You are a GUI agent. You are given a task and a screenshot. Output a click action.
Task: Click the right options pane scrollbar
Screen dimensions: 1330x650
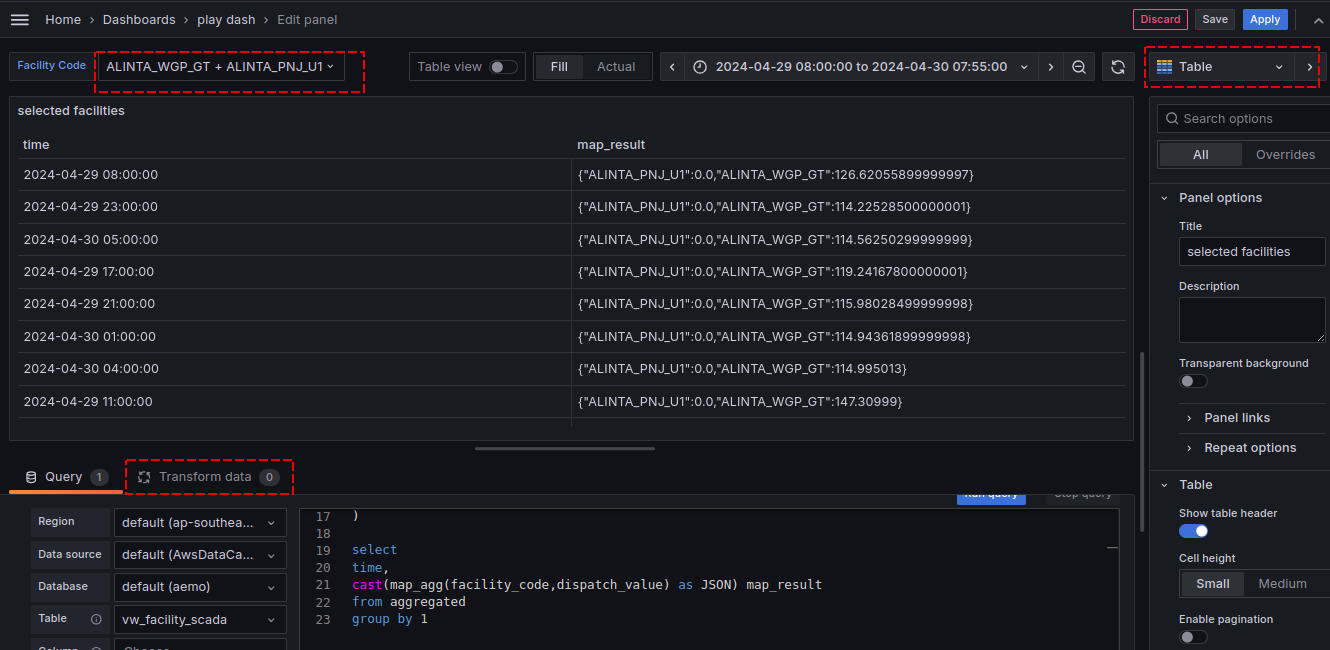click(x=1141, y=440)
